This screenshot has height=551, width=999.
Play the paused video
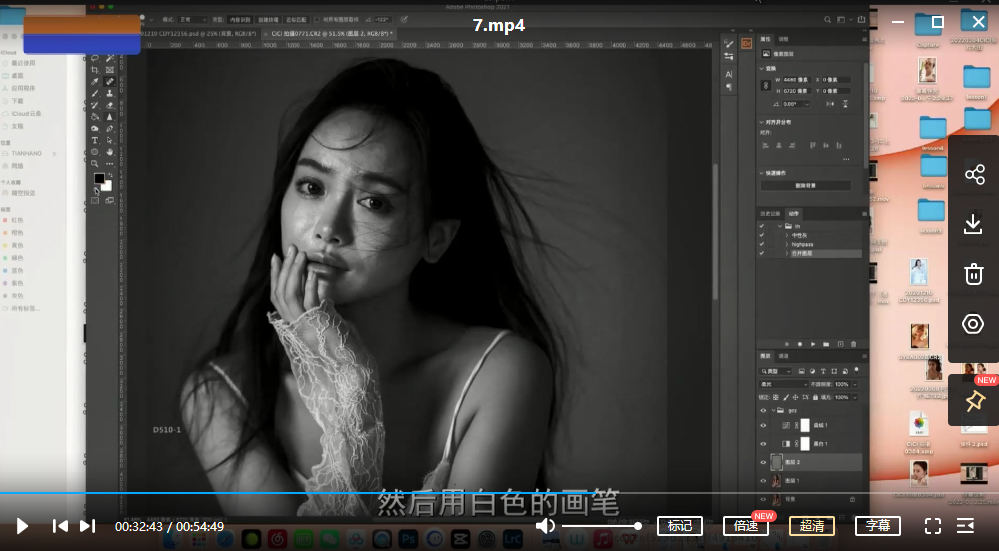coord(21,526)
